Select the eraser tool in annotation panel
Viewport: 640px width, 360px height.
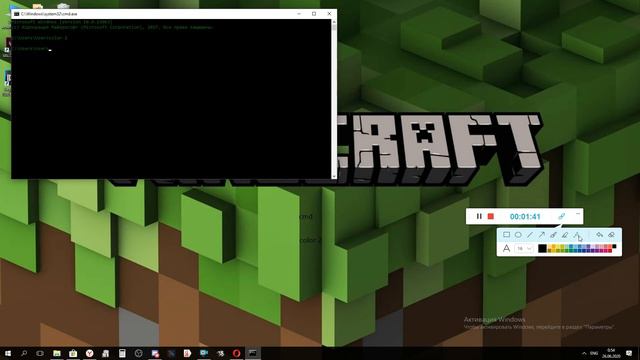611,235
